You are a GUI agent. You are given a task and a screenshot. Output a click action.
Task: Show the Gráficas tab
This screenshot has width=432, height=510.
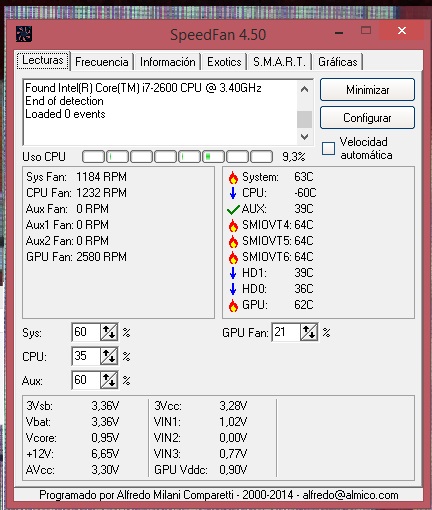click(338, 62)
